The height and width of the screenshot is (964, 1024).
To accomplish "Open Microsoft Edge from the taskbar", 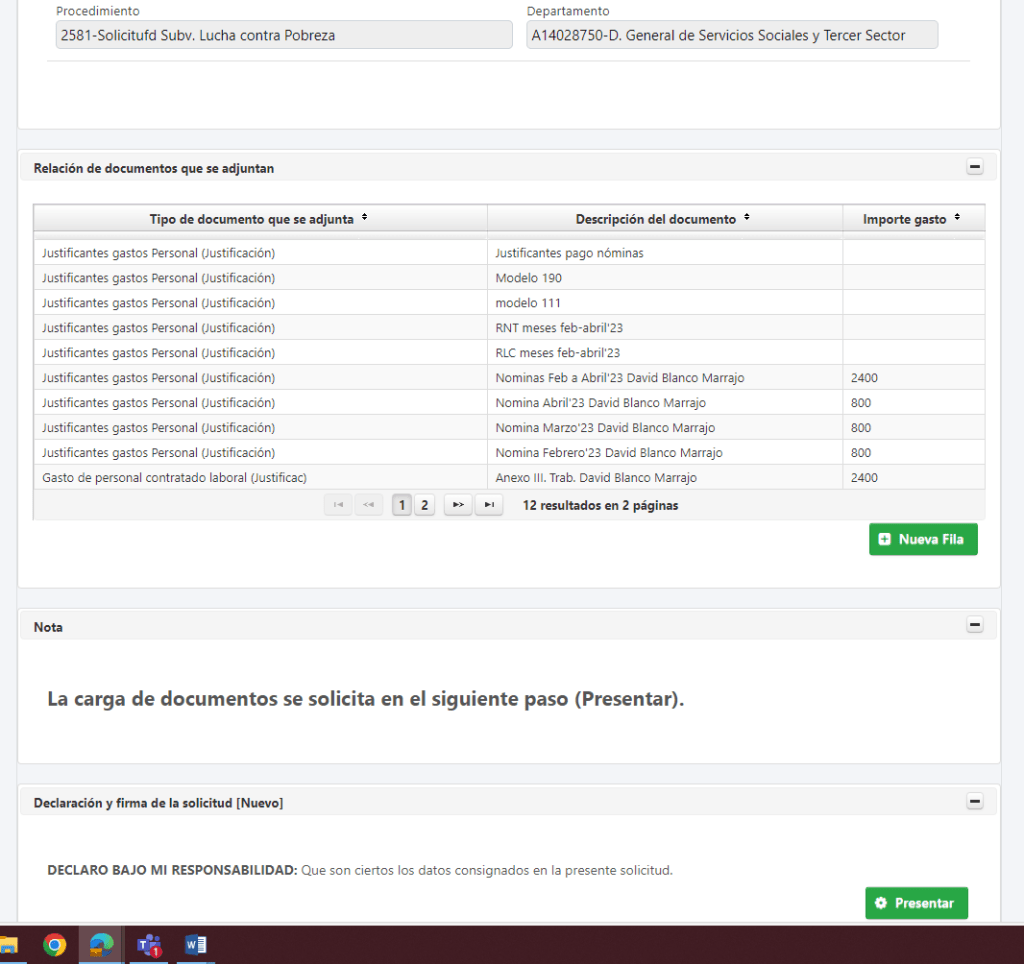I will (x=101, y=944).
